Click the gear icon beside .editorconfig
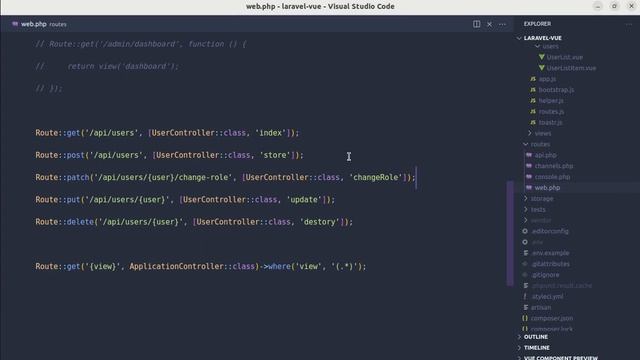This screenshot has width=640, height=360. pyautogui.click(x=525, y=231)
